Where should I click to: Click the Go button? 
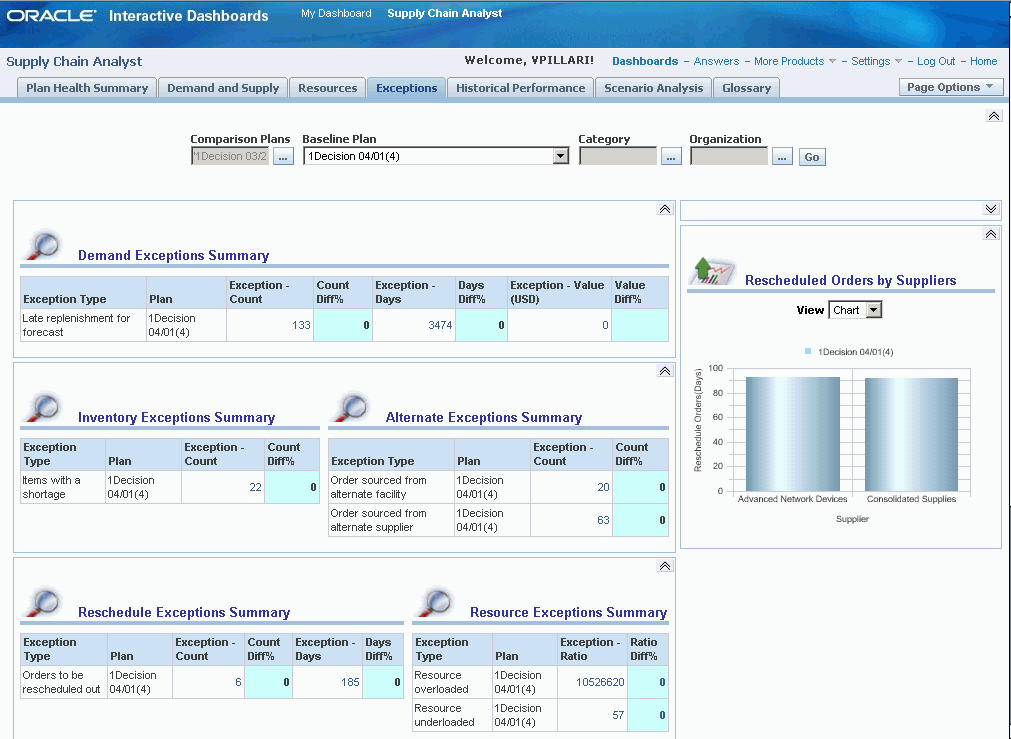coord(812,157)
